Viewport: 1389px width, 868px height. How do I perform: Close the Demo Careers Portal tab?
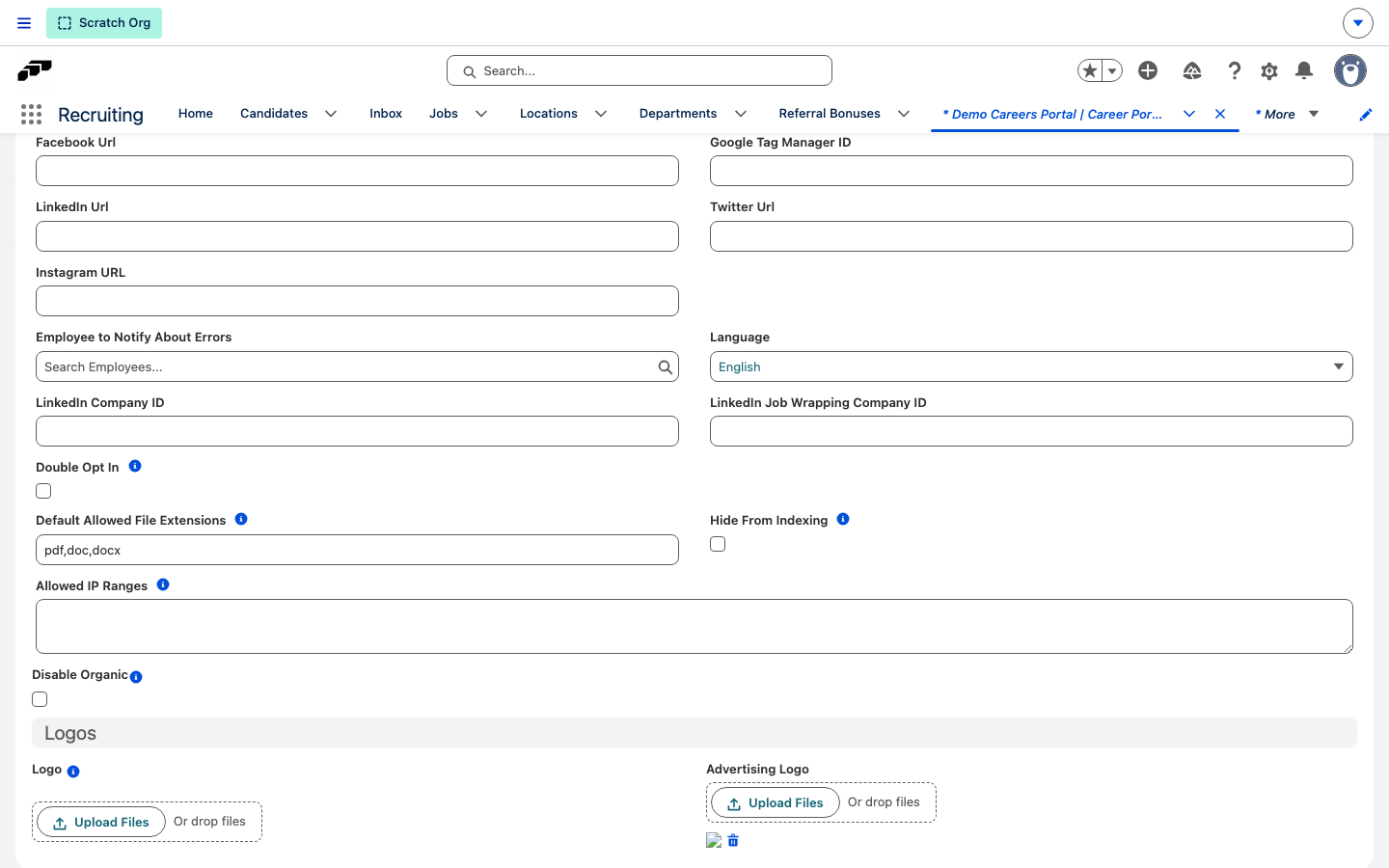click(1220, 114)
